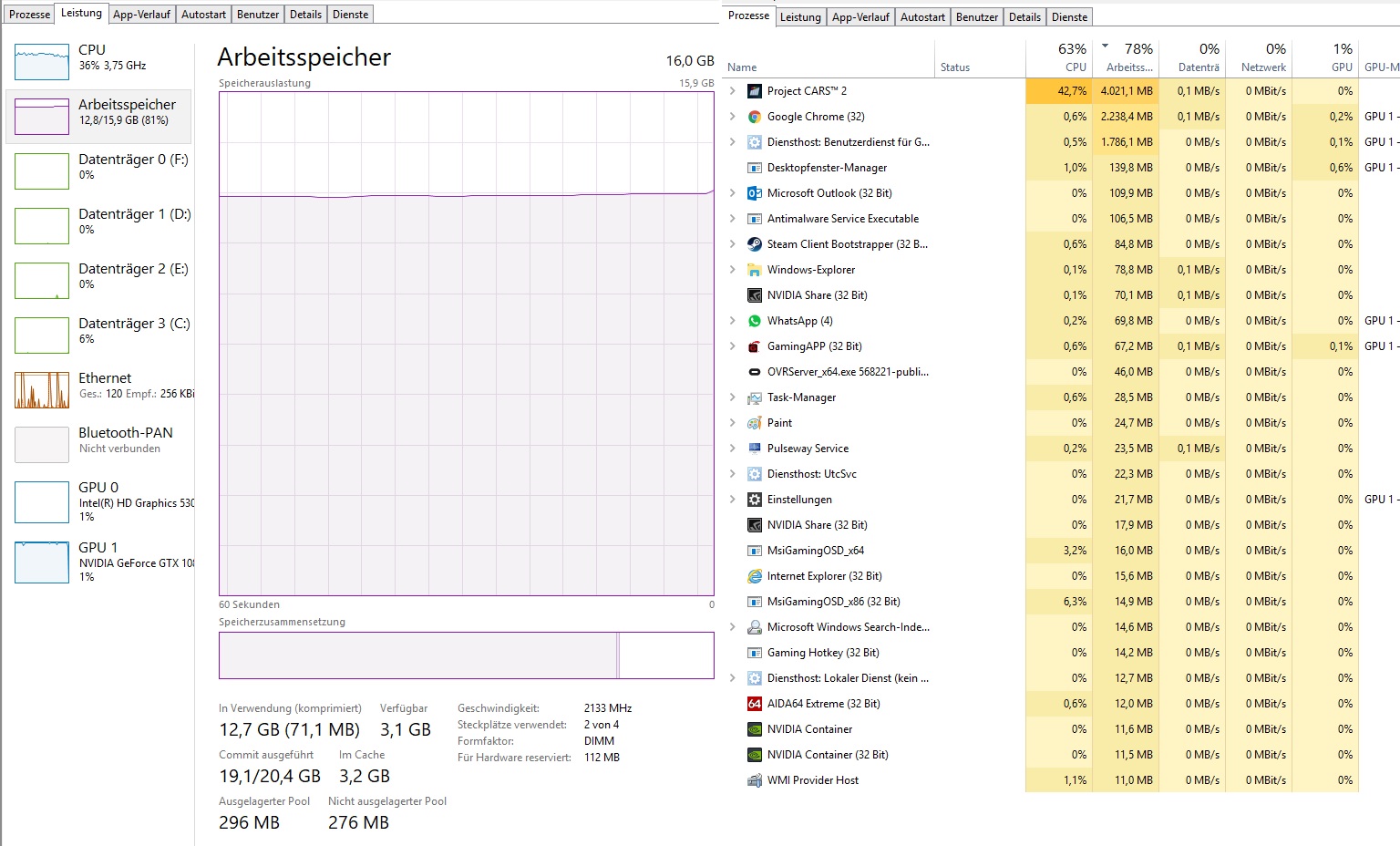Select Bluetooth-PAN in the performance sidebar
The width and height of the screenshot is (1400, 846).
pyautogui.click(x=99, y=444)
